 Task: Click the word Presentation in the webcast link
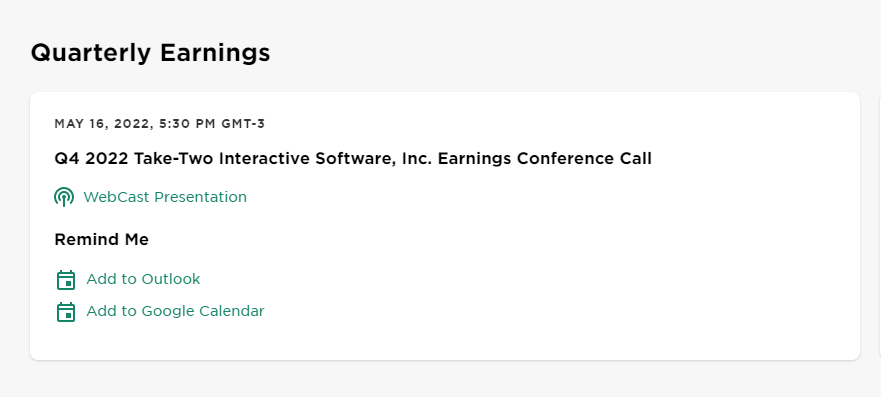[x=201, y=197]
